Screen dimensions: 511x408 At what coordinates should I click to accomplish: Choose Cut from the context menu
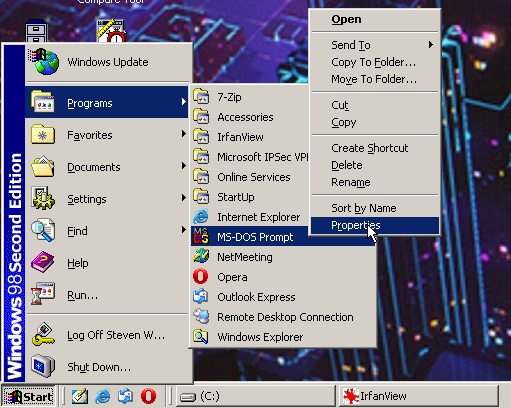[x=375, y=105]
